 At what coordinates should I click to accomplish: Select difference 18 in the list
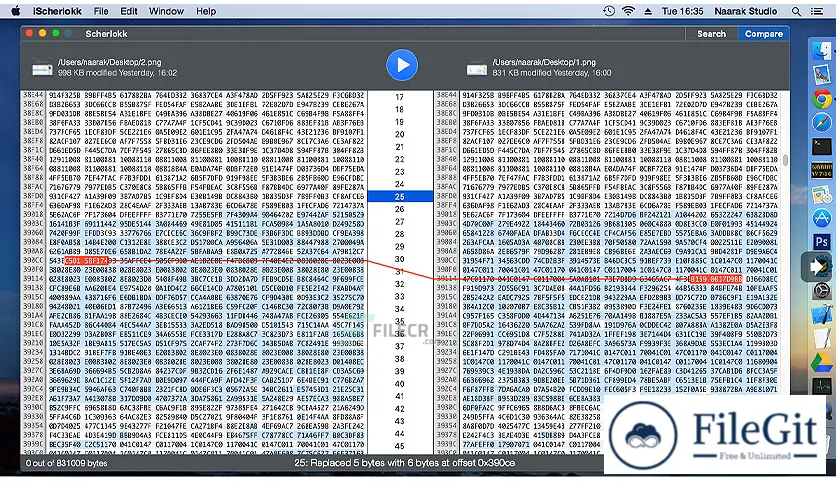tap(399, 109)
